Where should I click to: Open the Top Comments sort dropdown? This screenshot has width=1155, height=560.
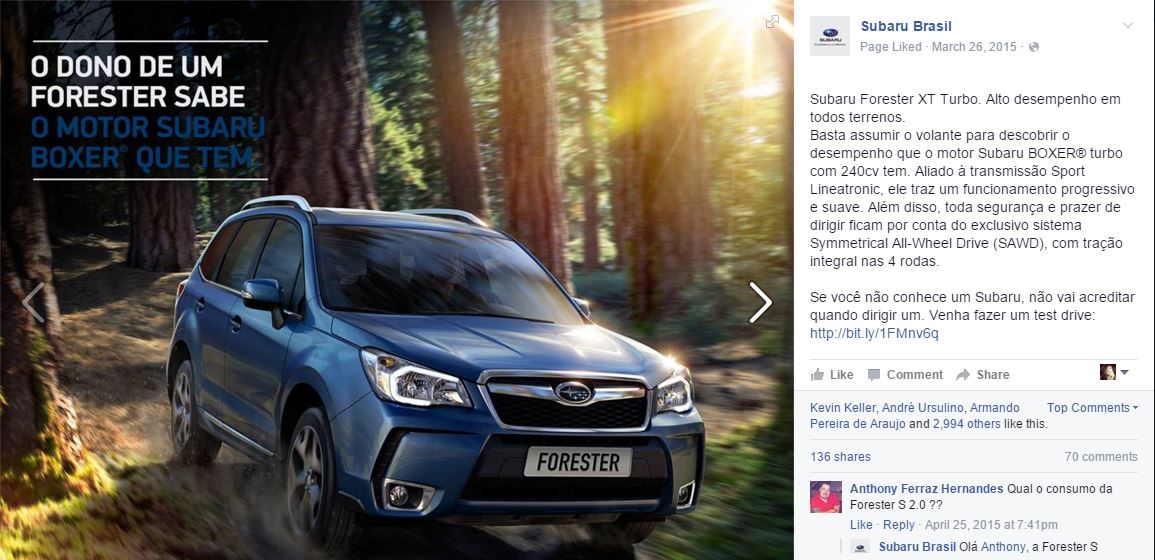point(1092,407)
